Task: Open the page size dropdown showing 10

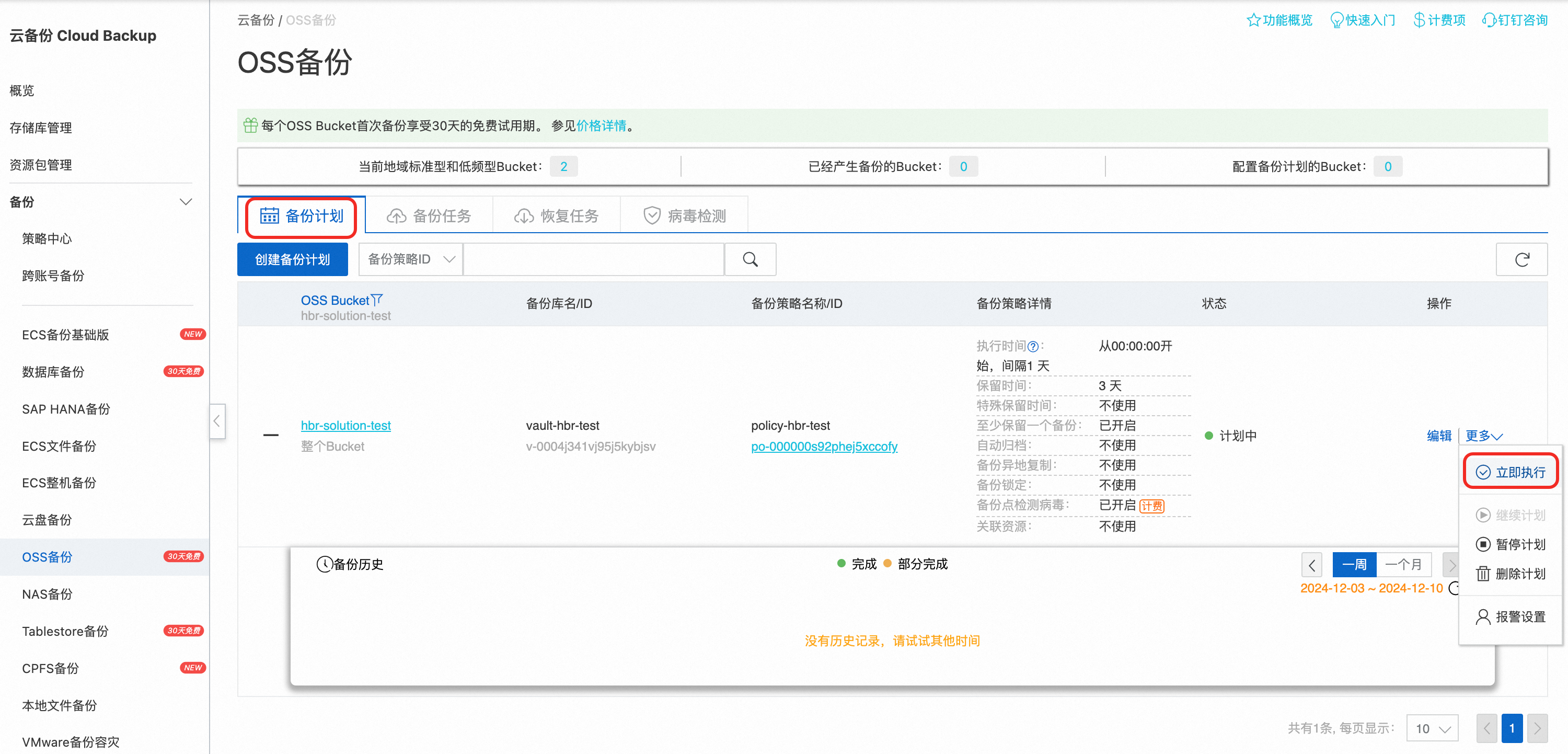Action: 1432,728
